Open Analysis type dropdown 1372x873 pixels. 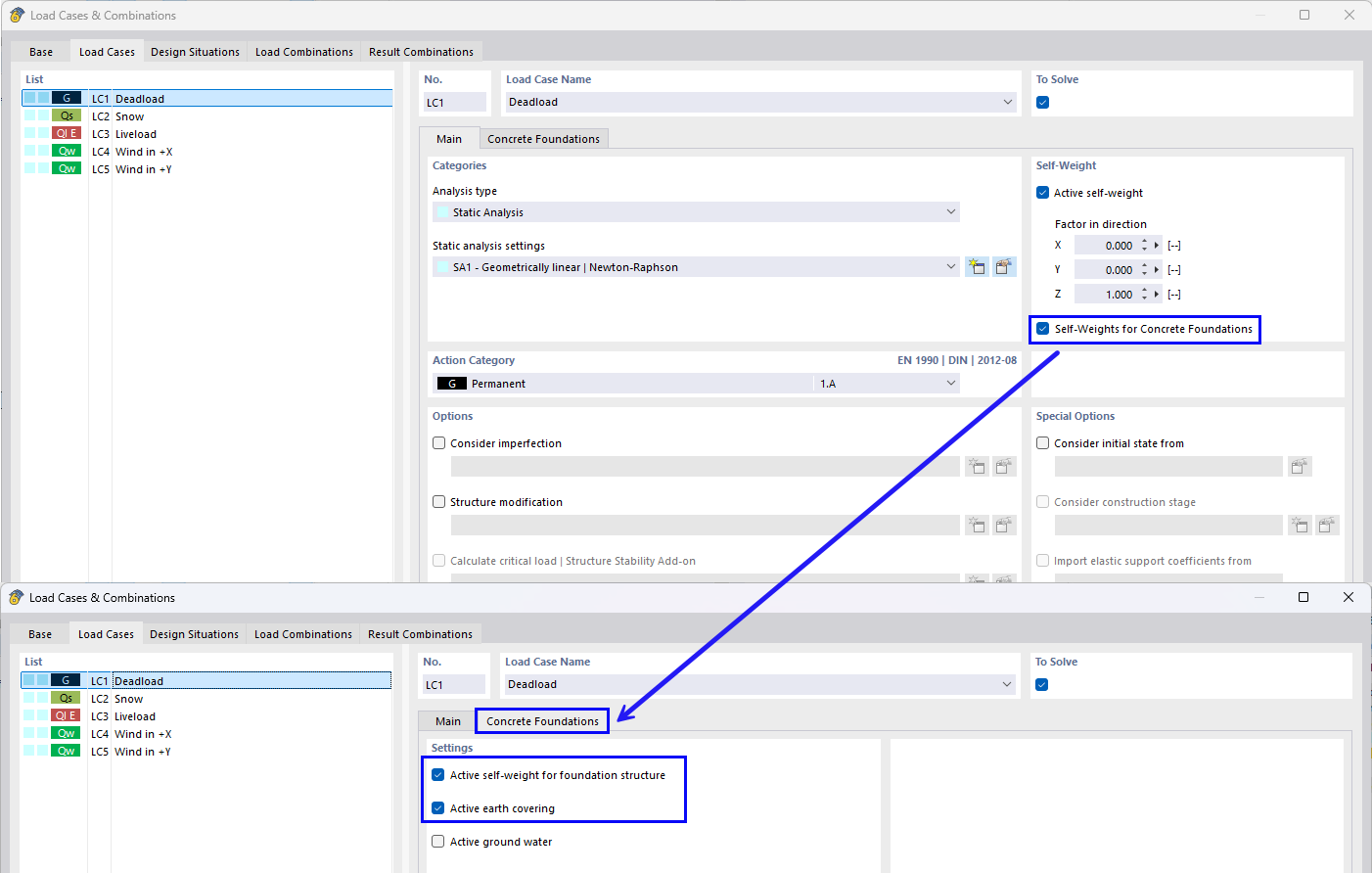pos(951,212)
